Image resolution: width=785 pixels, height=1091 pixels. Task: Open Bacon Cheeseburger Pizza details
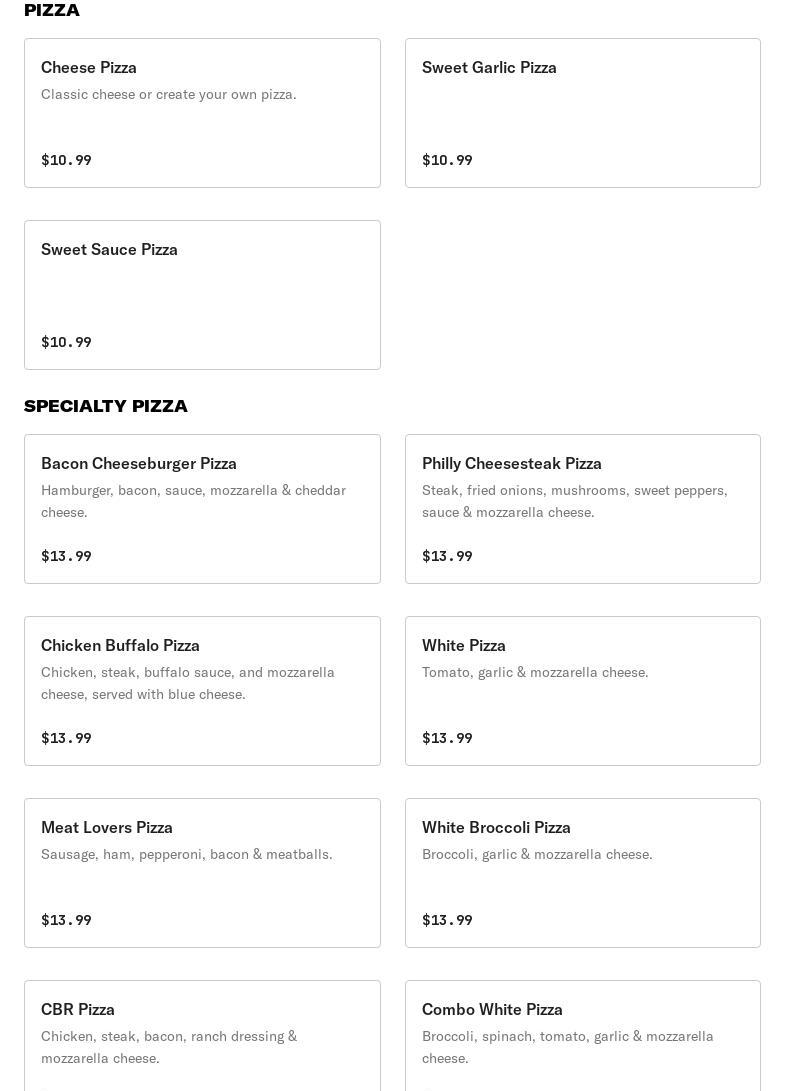point(202,508)
